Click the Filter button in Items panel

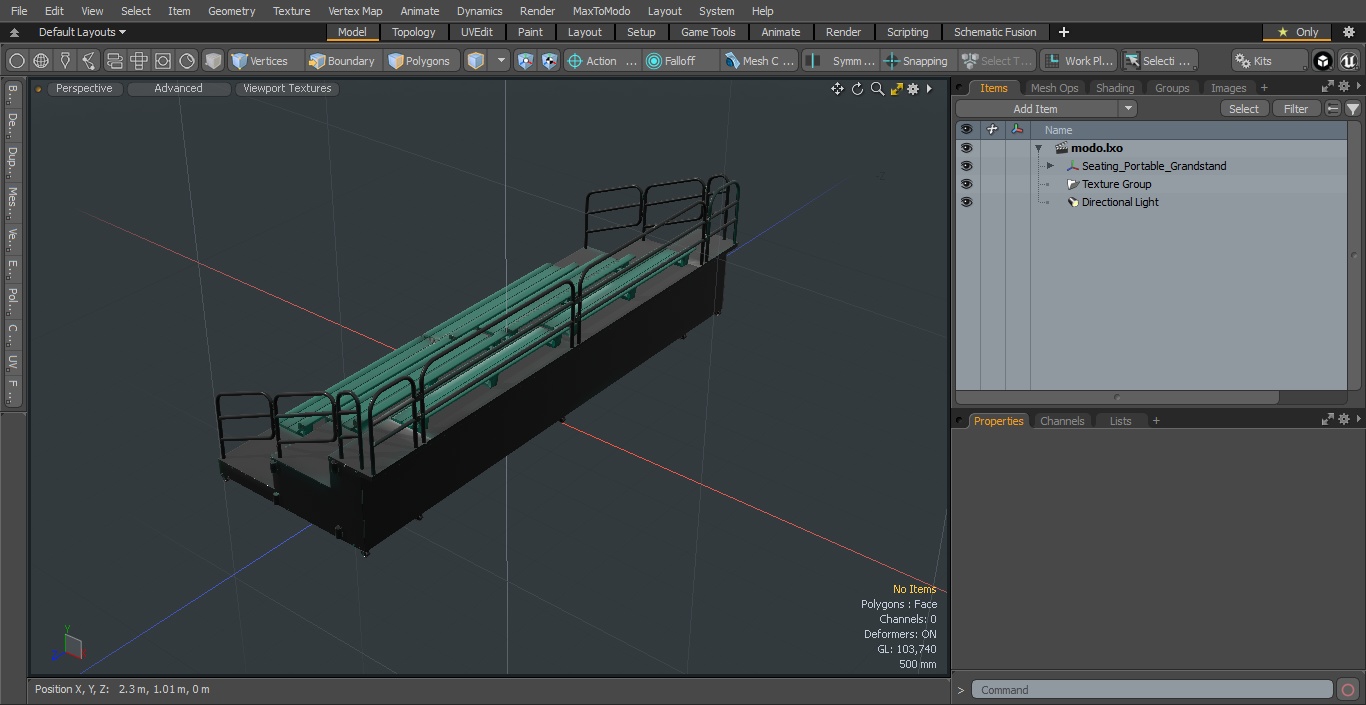(1296, 109)
